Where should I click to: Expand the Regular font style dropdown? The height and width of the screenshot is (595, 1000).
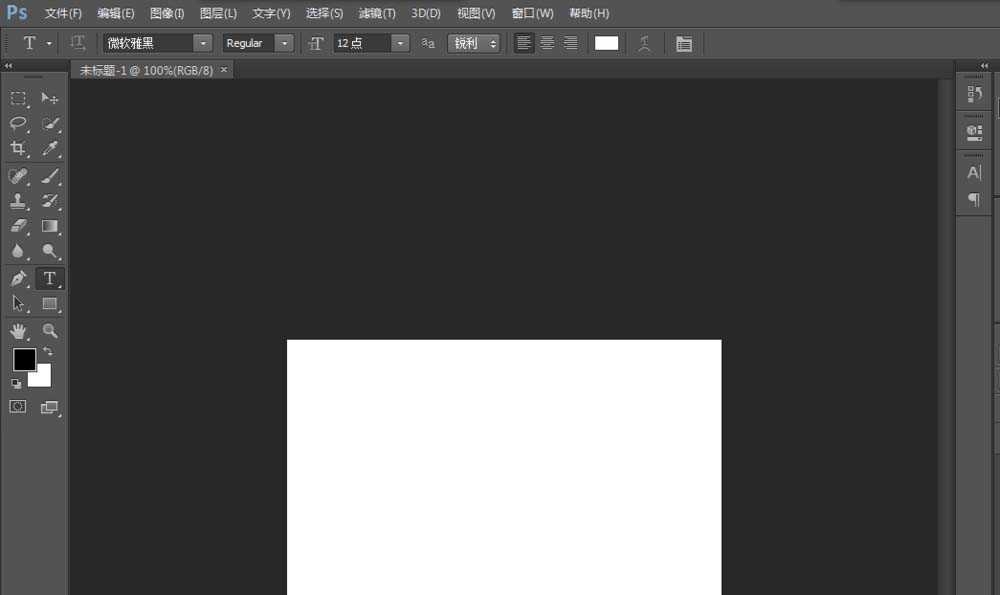click(284, 43)
